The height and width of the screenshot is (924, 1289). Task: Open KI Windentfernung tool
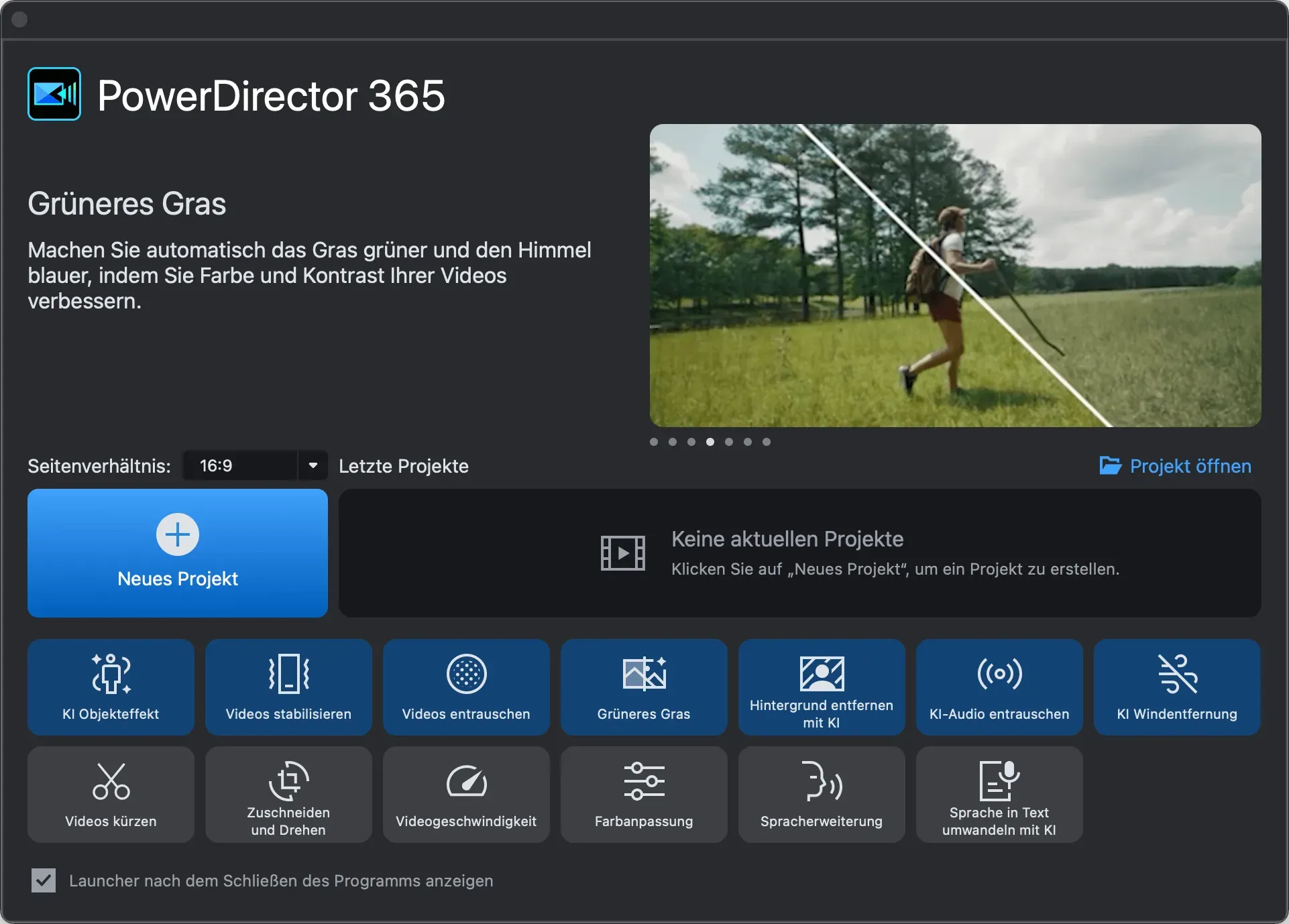tap(1177, 687)
